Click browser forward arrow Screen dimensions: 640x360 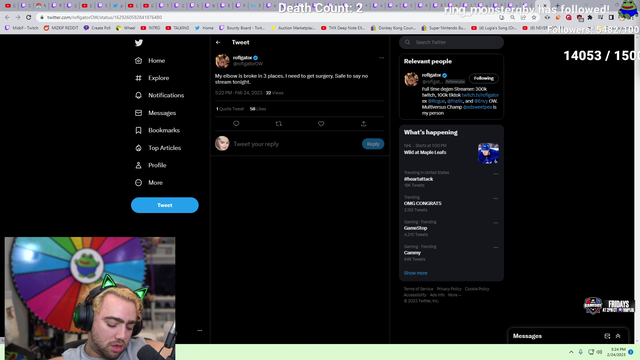[18, 17]
